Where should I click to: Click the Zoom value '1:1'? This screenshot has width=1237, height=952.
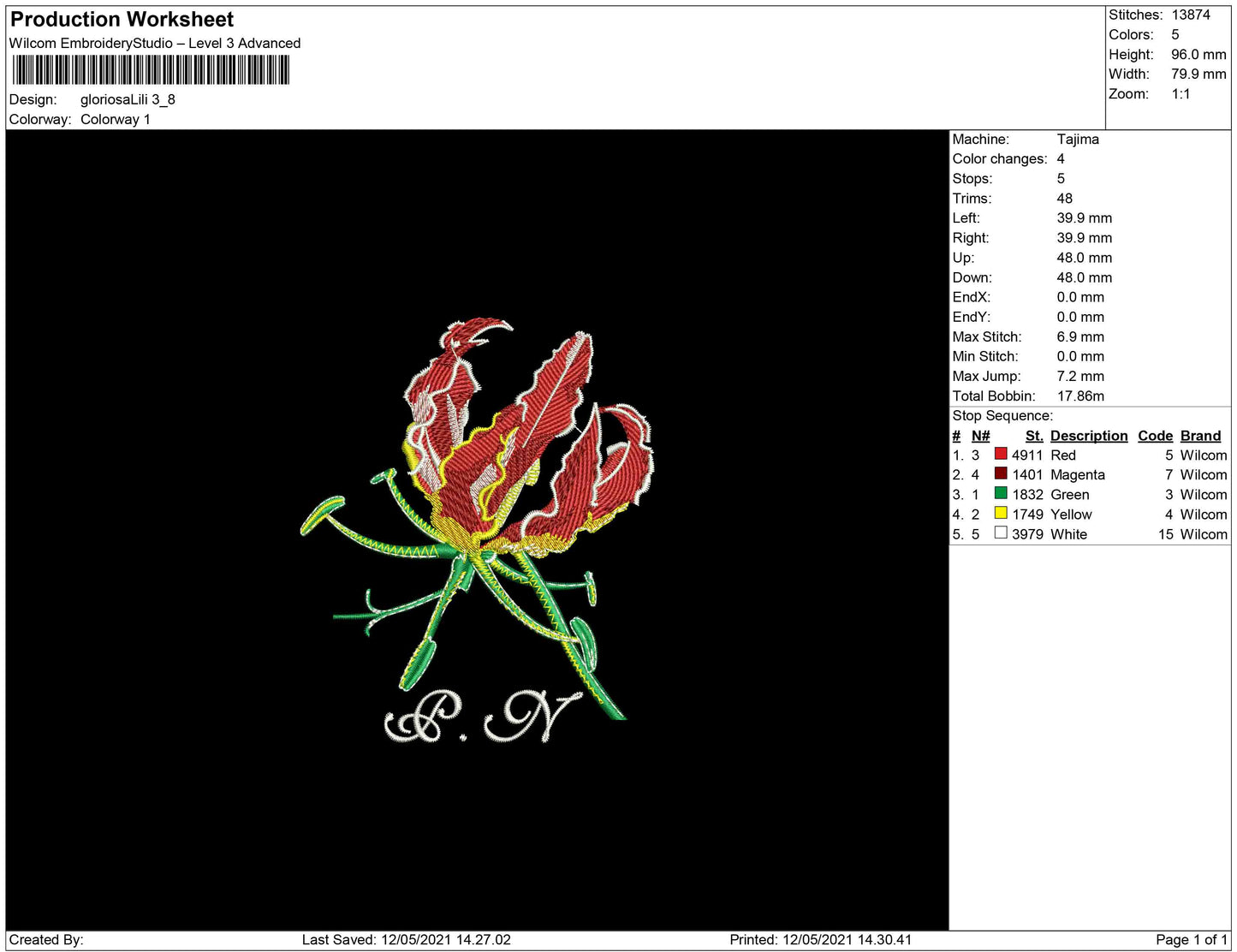[1181, 93]
